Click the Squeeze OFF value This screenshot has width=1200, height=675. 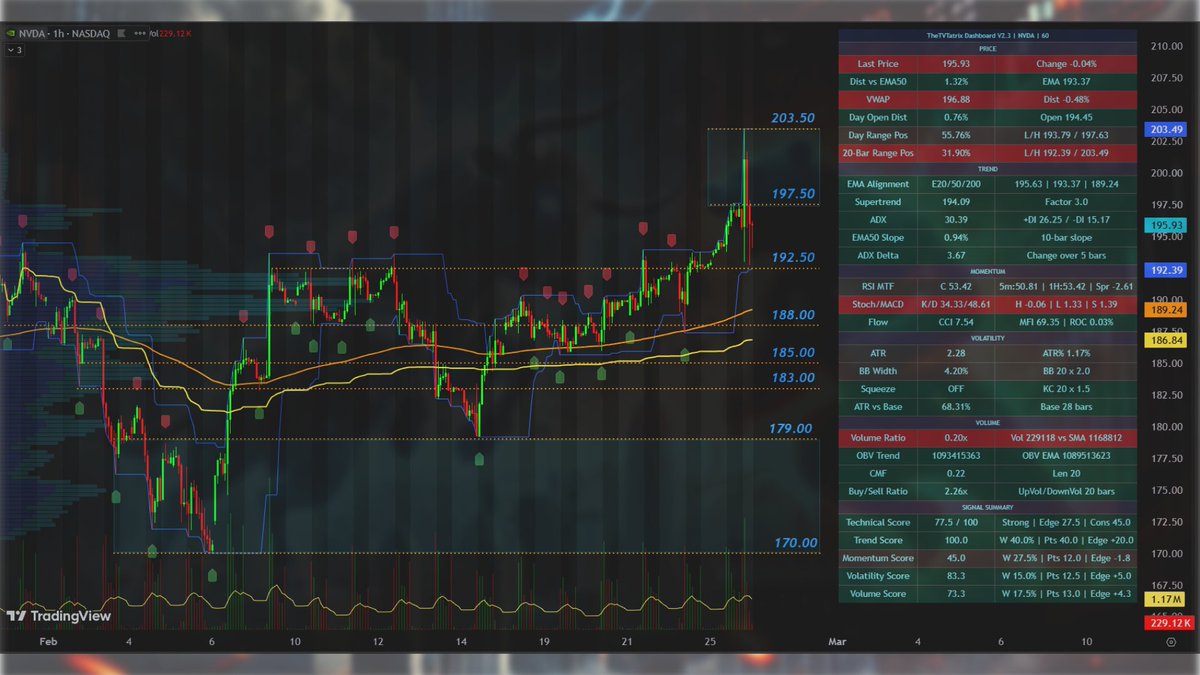coord(955,389)
